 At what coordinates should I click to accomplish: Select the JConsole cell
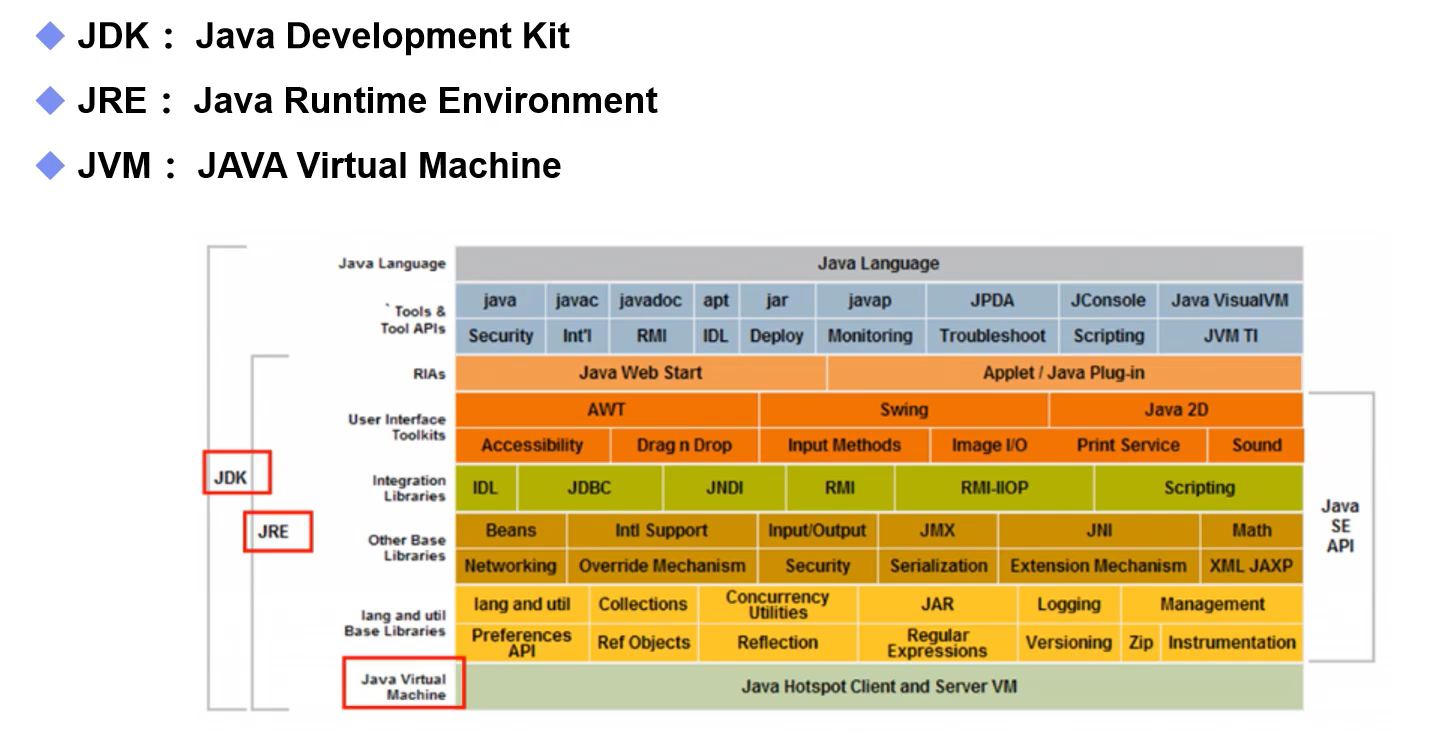click(x=1108, y=301)
